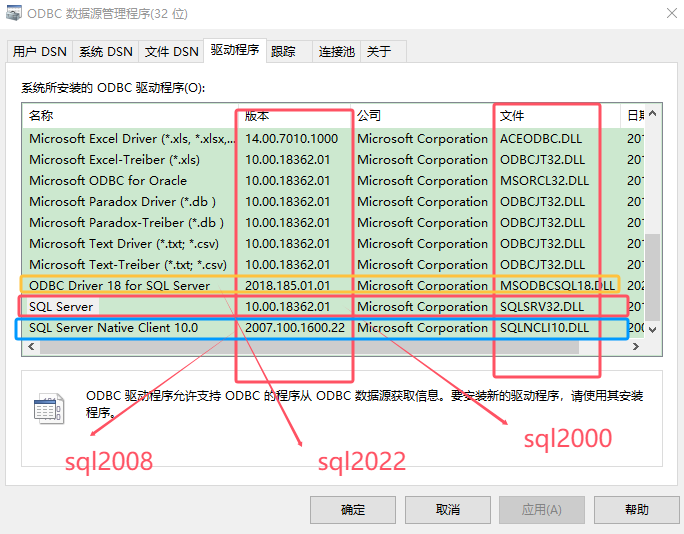Select Microsoft Paradox Driver (*.db ) row

tap(333, 202)
